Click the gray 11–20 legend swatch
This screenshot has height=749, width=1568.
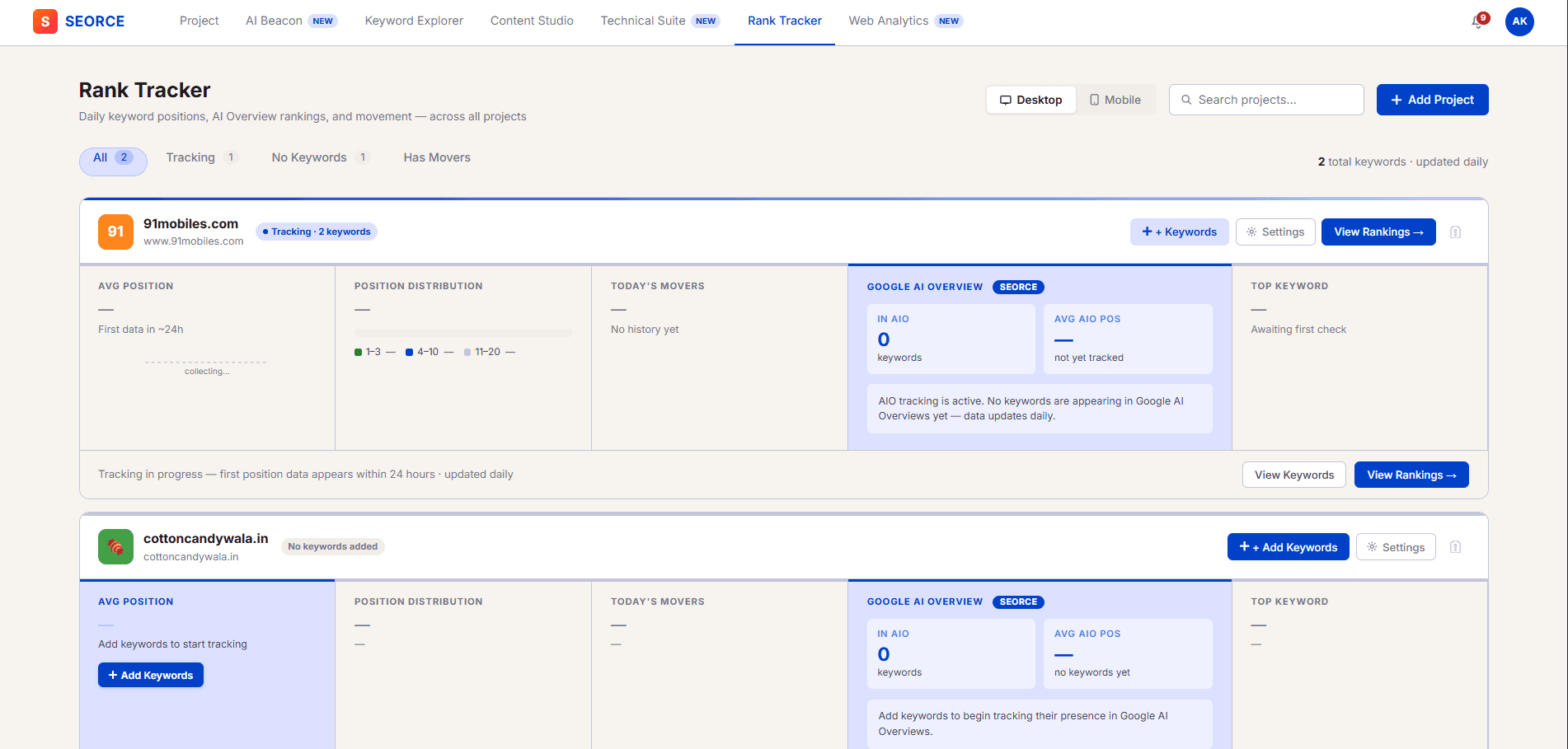467,352
